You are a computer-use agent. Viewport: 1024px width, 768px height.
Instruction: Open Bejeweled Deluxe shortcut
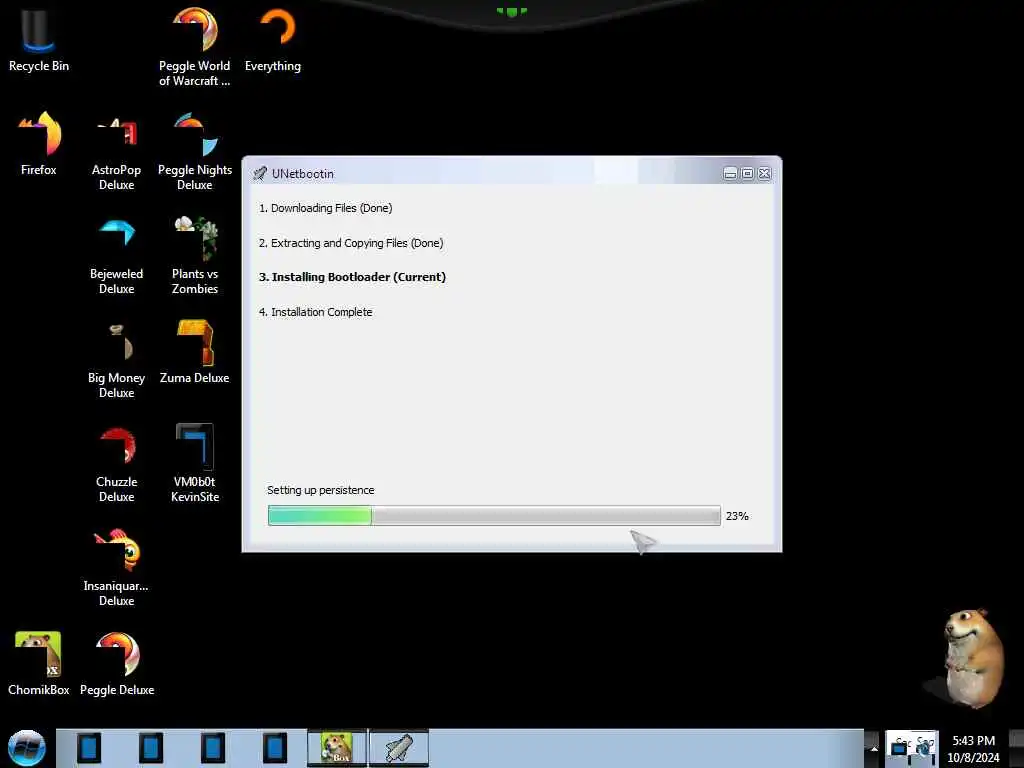(116, 255)
